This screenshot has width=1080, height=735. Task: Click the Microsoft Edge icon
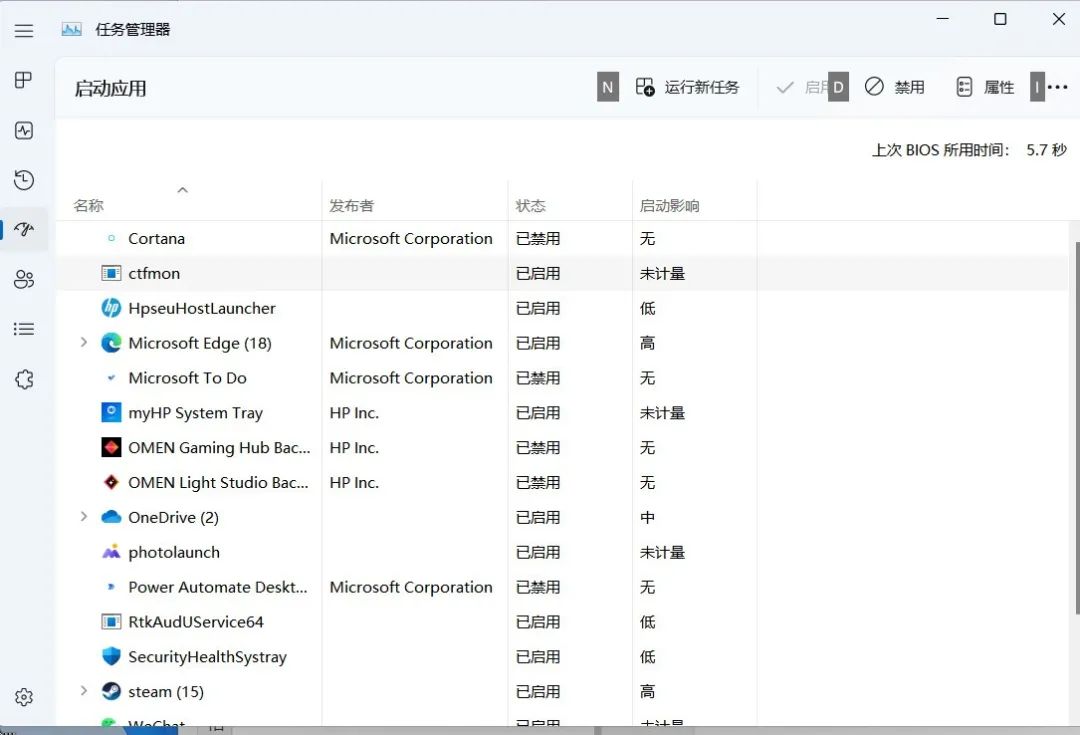click(x=111, y=343)
